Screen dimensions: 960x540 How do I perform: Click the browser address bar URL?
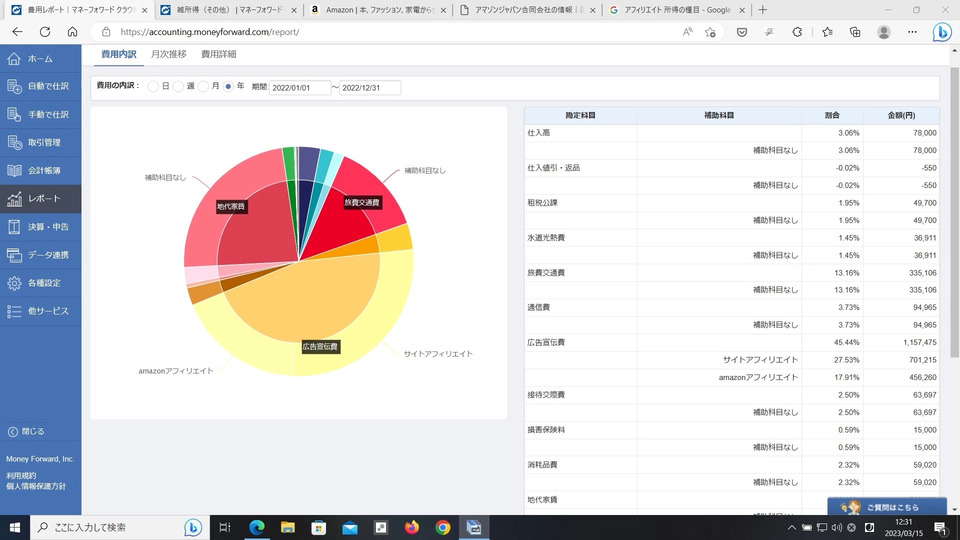point(209,32)
